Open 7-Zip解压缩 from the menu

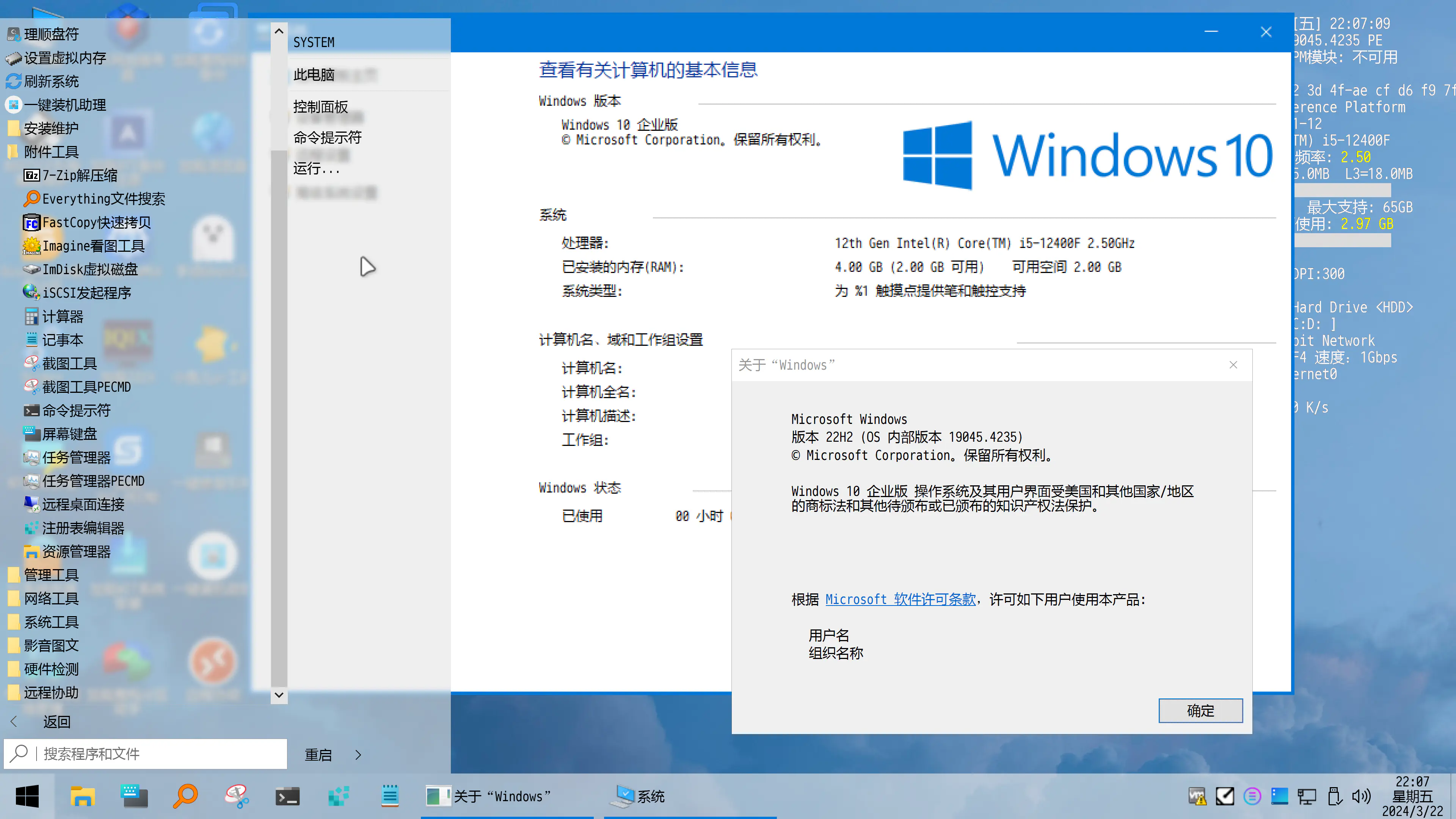pyautogui.click(x=79, y=175)
